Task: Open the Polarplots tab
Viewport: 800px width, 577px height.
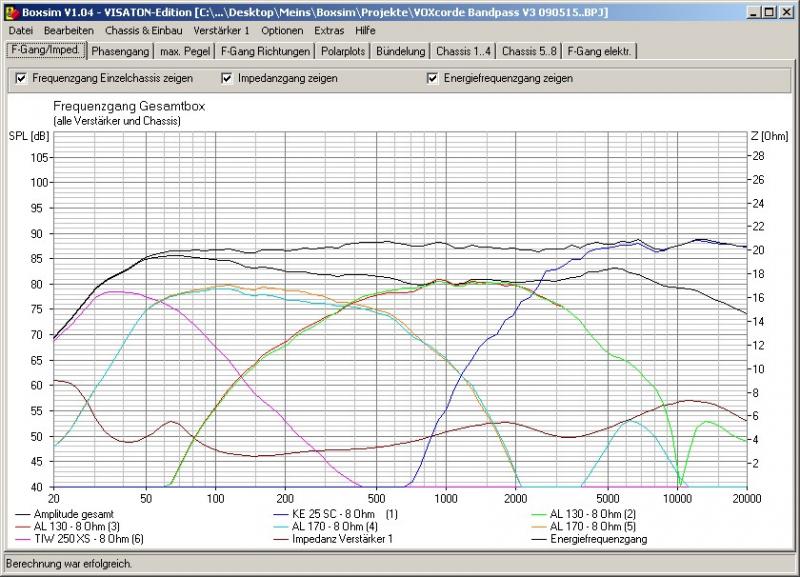Action: click(x=344, y=51)
